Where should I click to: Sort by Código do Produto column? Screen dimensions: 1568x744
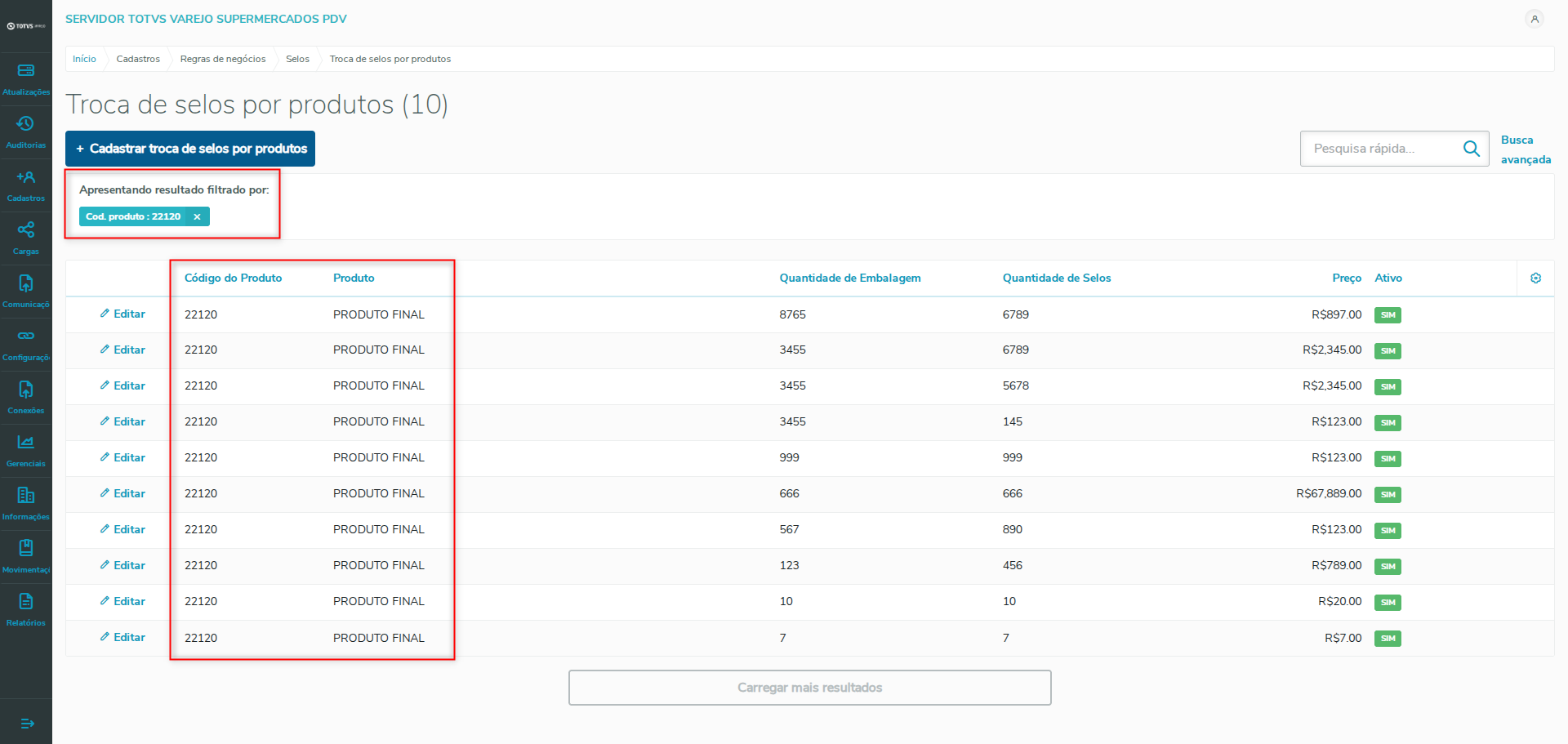tap(233, 278)
